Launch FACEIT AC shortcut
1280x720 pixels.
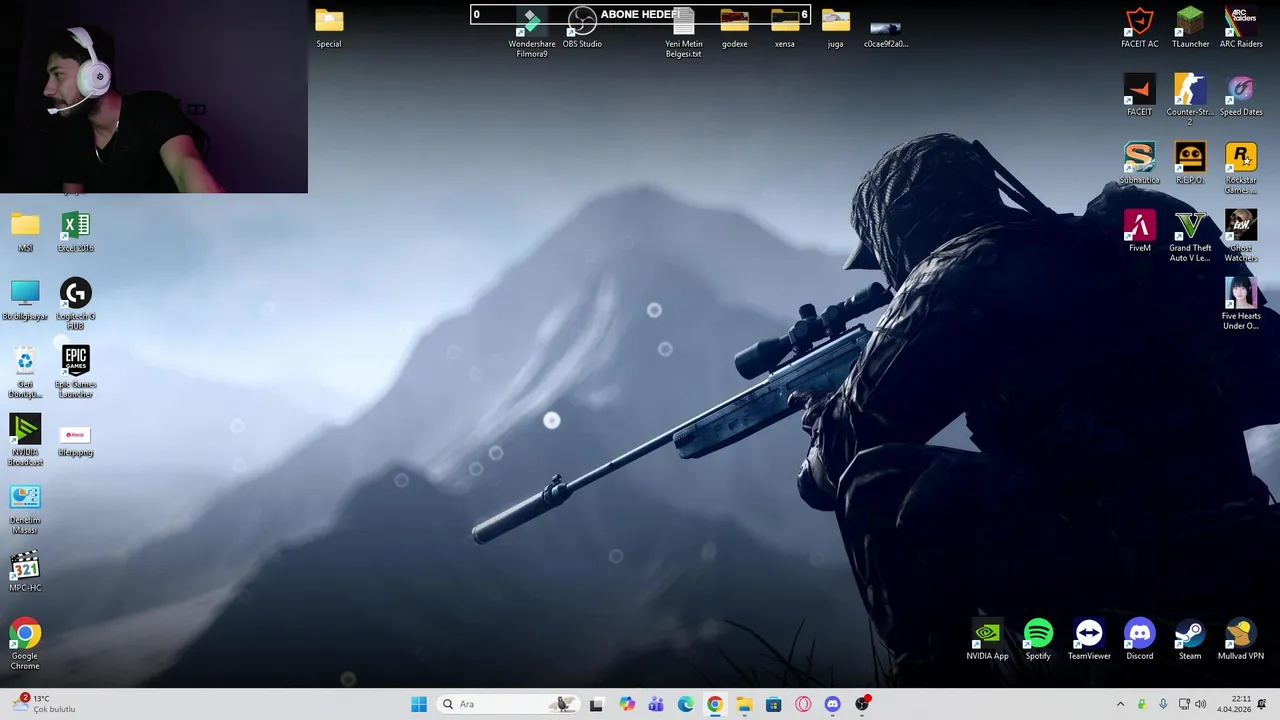[x=1139, y=27]
